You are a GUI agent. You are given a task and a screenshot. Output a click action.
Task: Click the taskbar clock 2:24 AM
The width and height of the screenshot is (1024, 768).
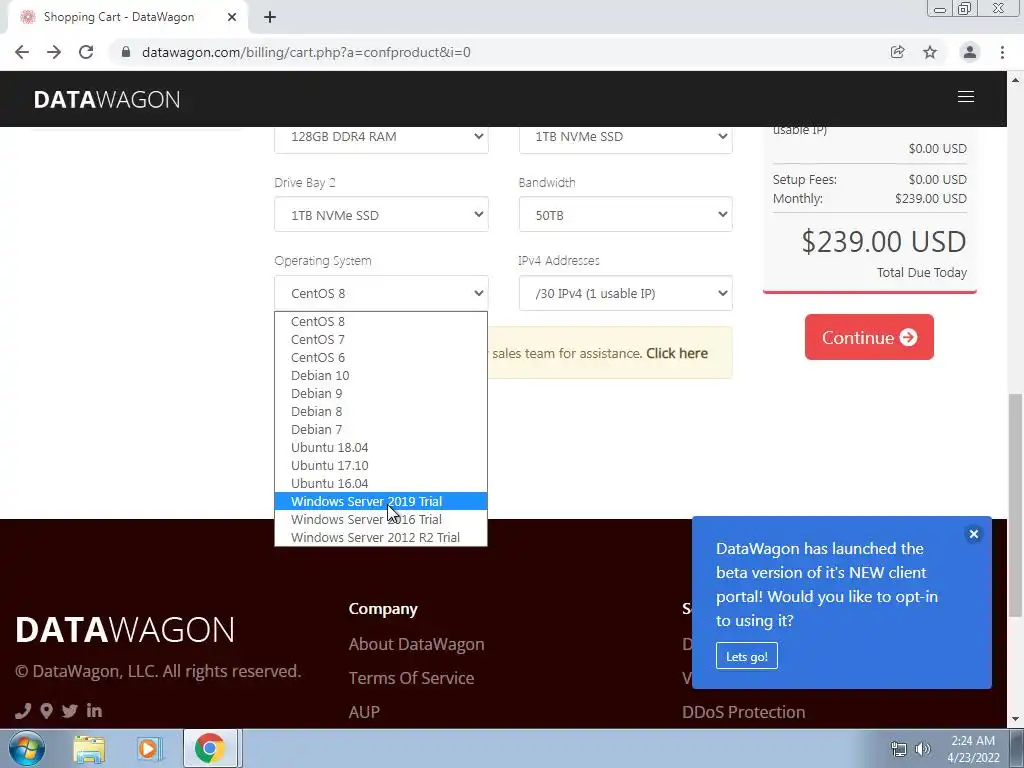tap(972, 741)
